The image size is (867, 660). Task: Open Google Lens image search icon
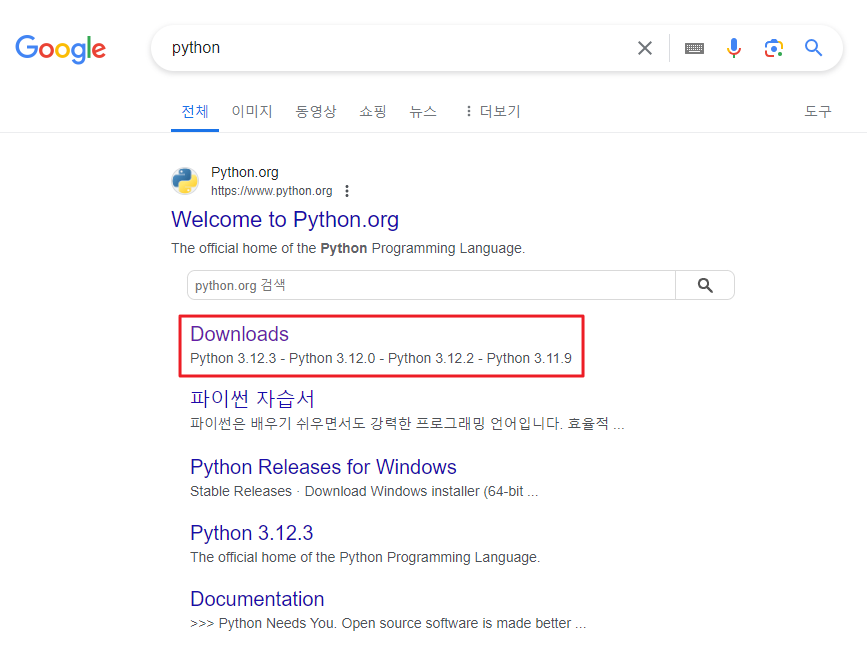774,48
